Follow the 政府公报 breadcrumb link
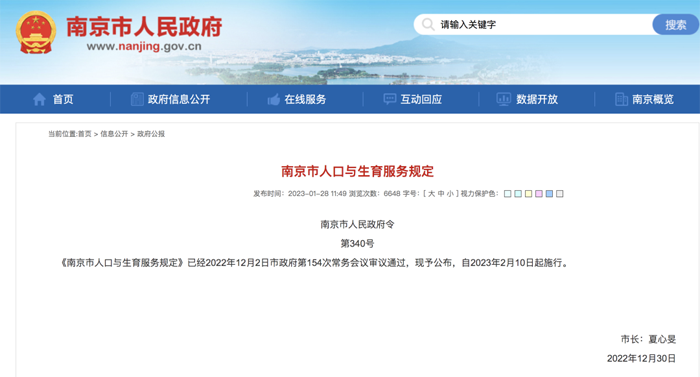This screenshot has height=377, width=700. click(x=151, y=134)
